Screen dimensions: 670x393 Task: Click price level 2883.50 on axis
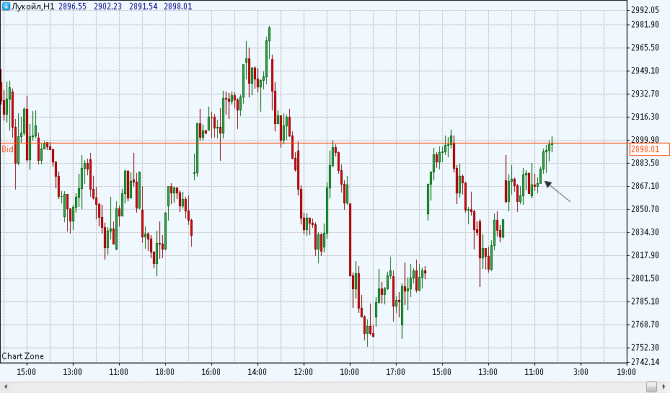pyautogui.click(x=645, y=163)
